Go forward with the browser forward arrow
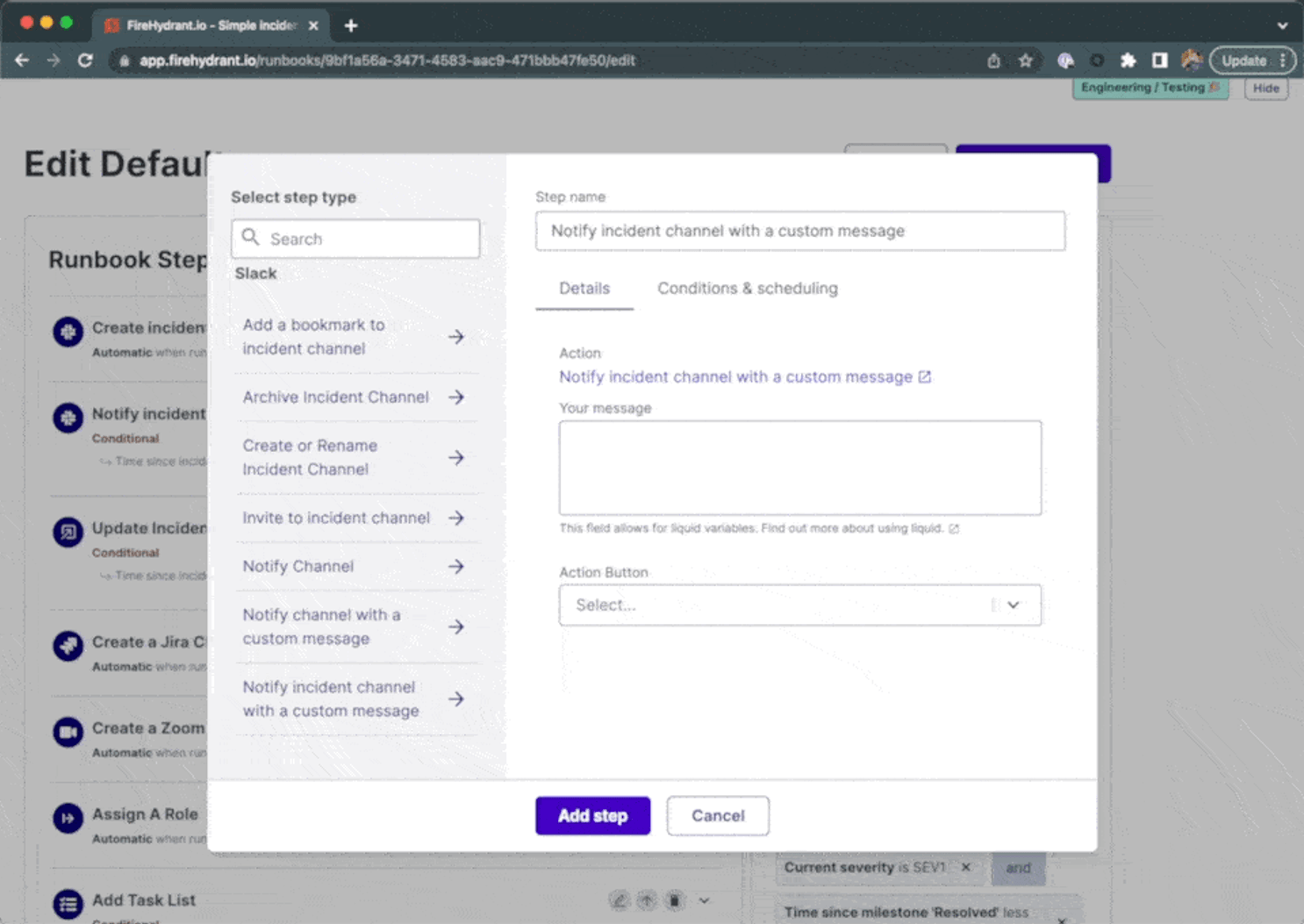This screenshot has width=1304, height=924. [x=54, y=61]
